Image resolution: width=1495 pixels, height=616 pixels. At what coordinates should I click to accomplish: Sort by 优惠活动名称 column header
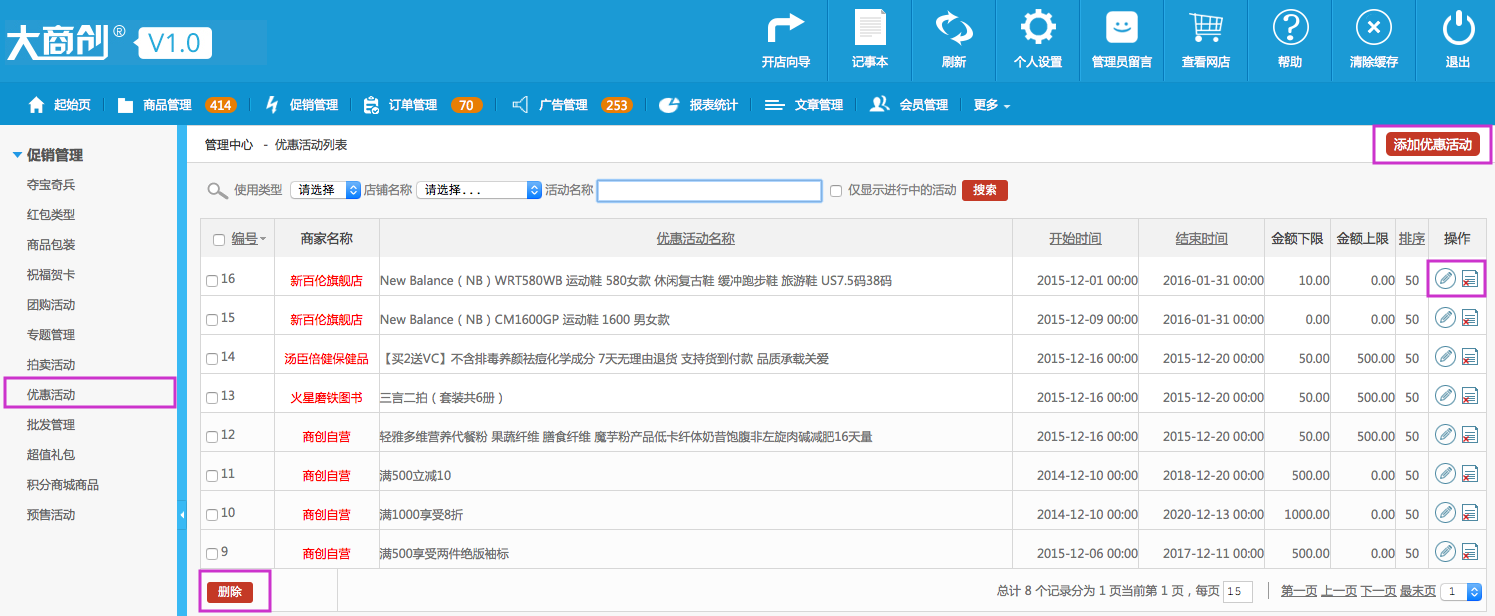pos(696,239)
